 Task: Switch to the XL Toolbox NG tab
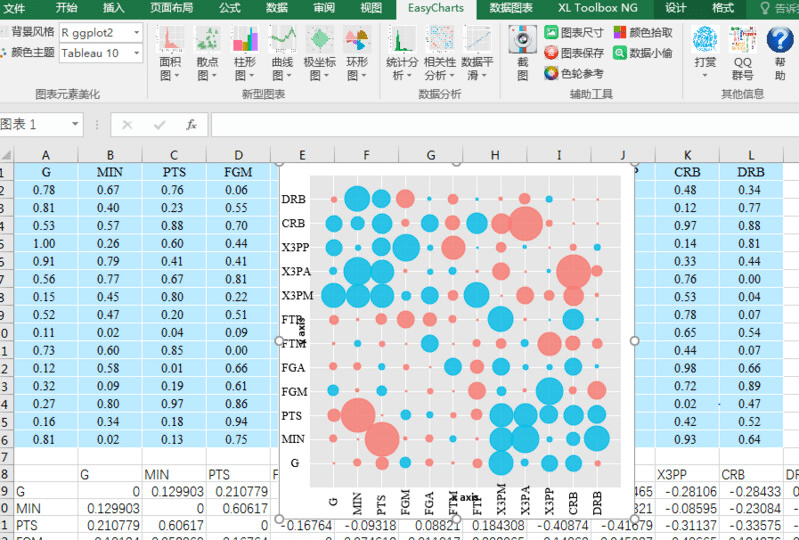[x=597, y=8]
